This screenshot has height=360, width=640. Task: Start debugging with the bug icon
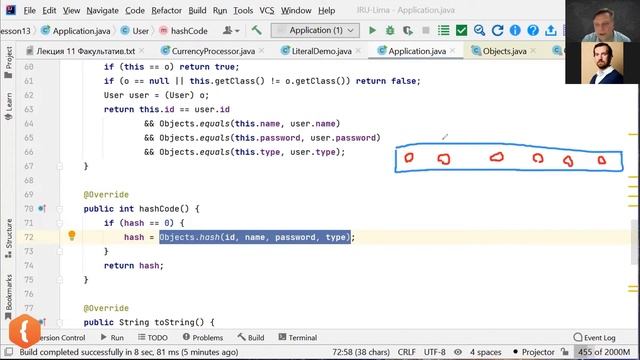point(390,30)
